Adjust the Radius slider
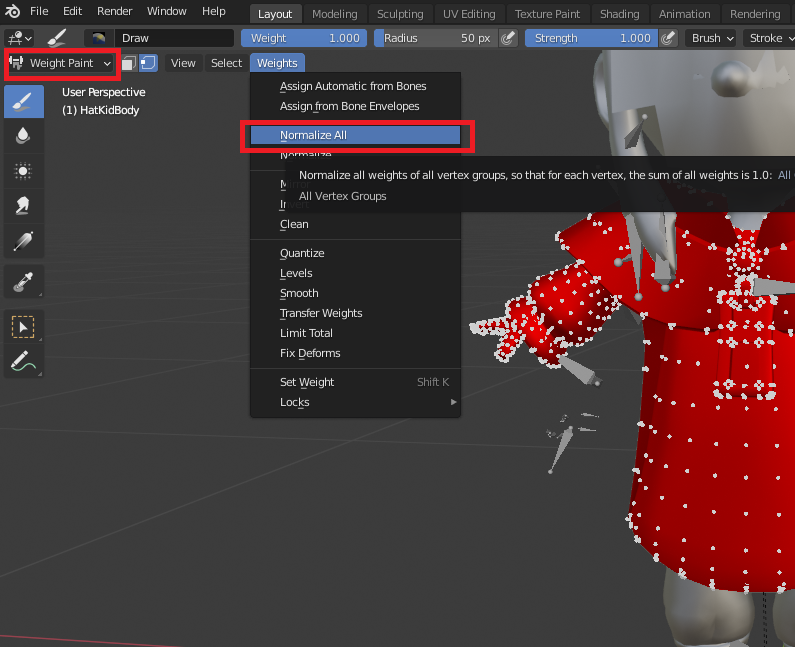This screenshot has height=647, width=795. pos(437,38)
